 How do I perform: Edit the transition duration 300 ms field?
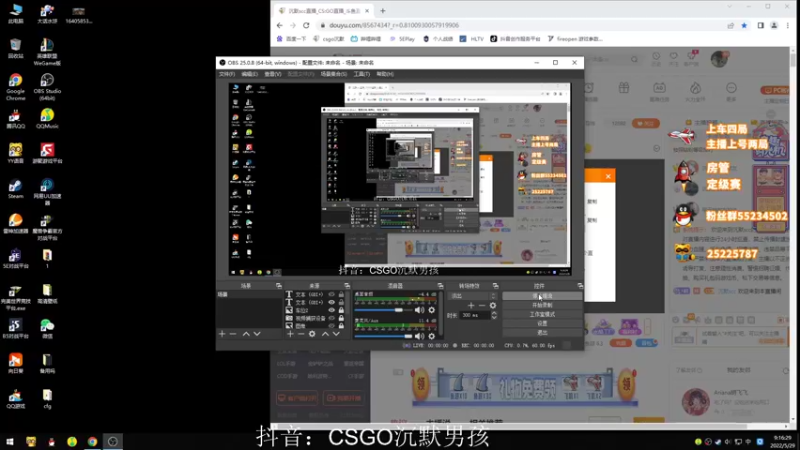point(474,315)
